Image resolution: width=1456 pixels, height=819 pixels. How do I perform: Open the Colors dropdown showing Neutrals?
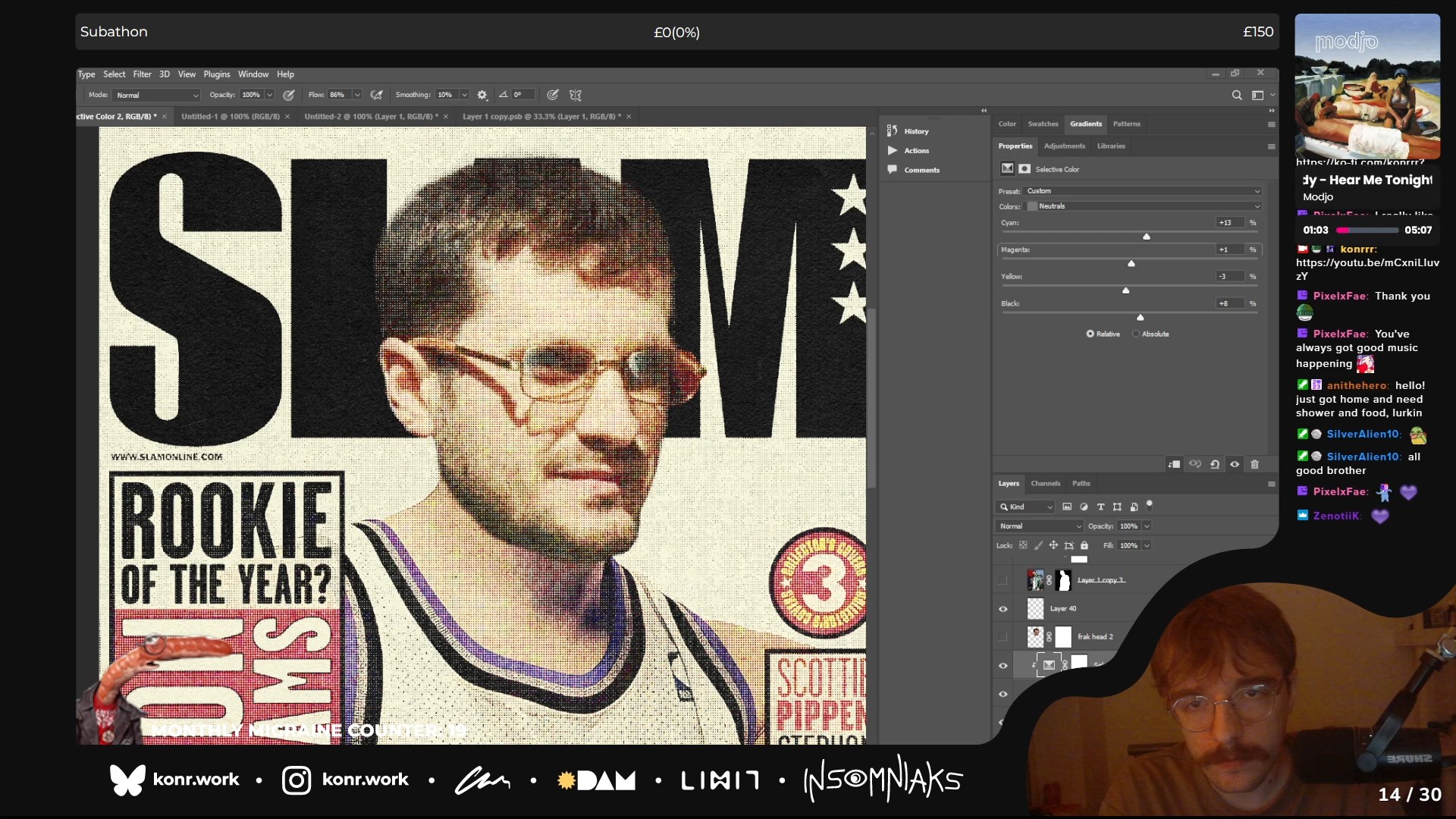pyautogui.click(x=1143, y=206)
